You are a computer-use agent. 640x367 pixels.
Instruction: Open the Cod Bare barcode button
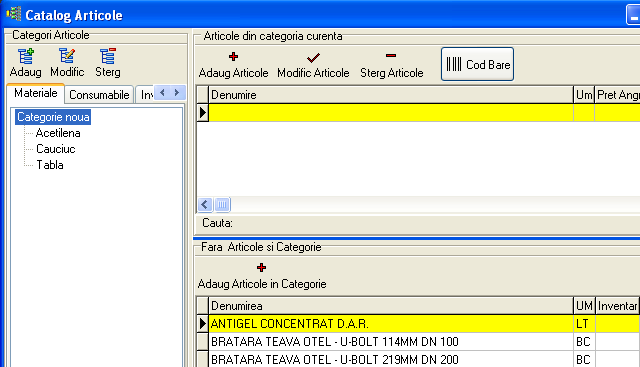coord(477,64)
